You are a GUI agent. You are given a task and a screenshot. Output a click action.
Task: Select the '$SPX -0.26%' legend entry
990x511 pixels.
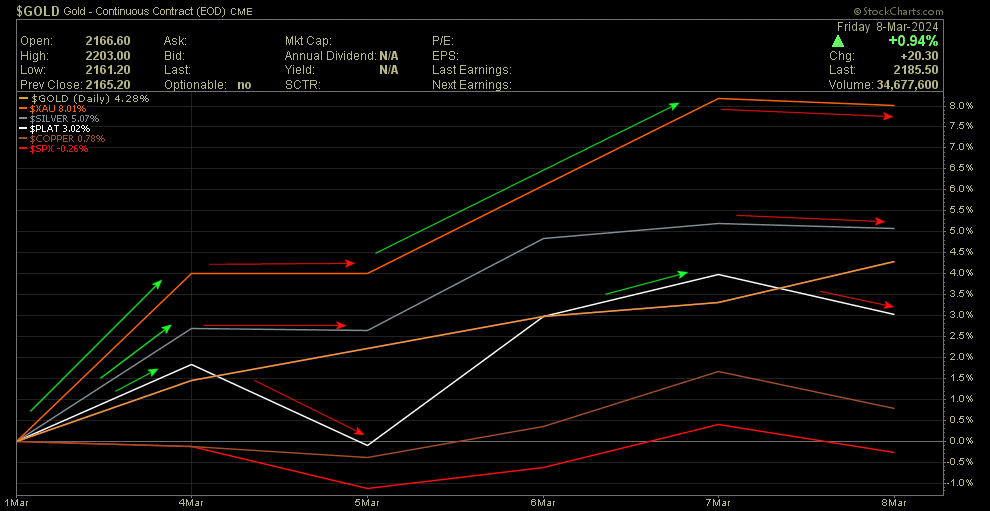point(59,149)
